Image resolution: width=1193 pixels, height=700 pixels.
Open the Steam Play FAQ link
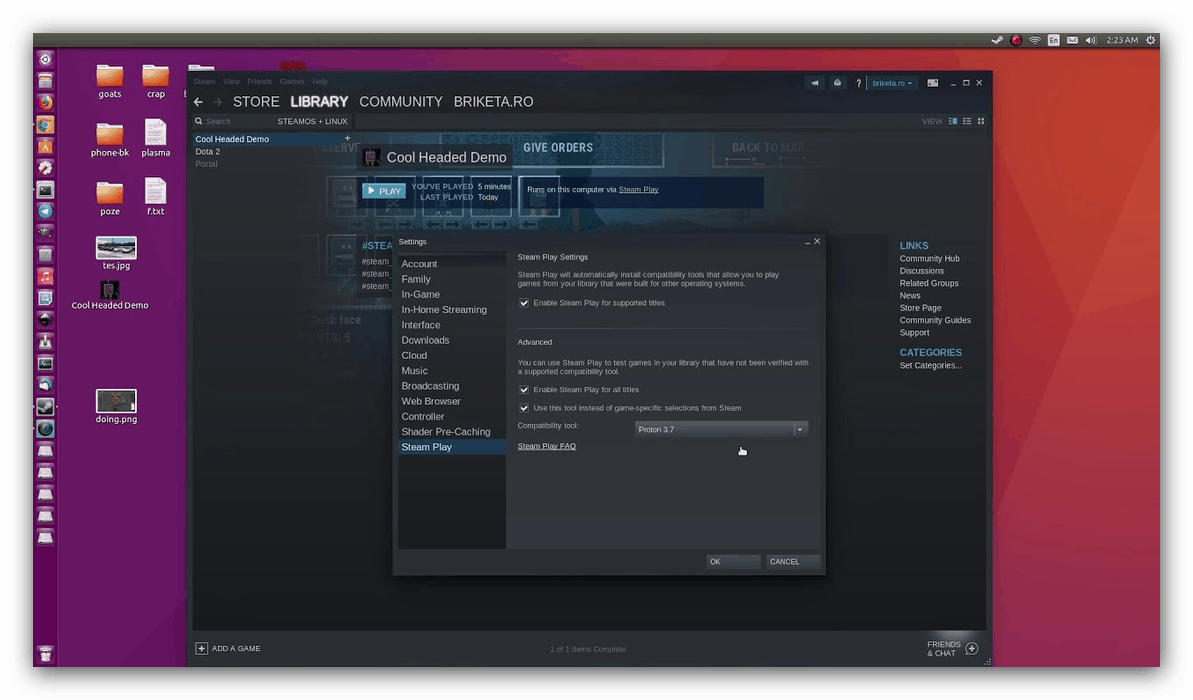pos(546,446)
